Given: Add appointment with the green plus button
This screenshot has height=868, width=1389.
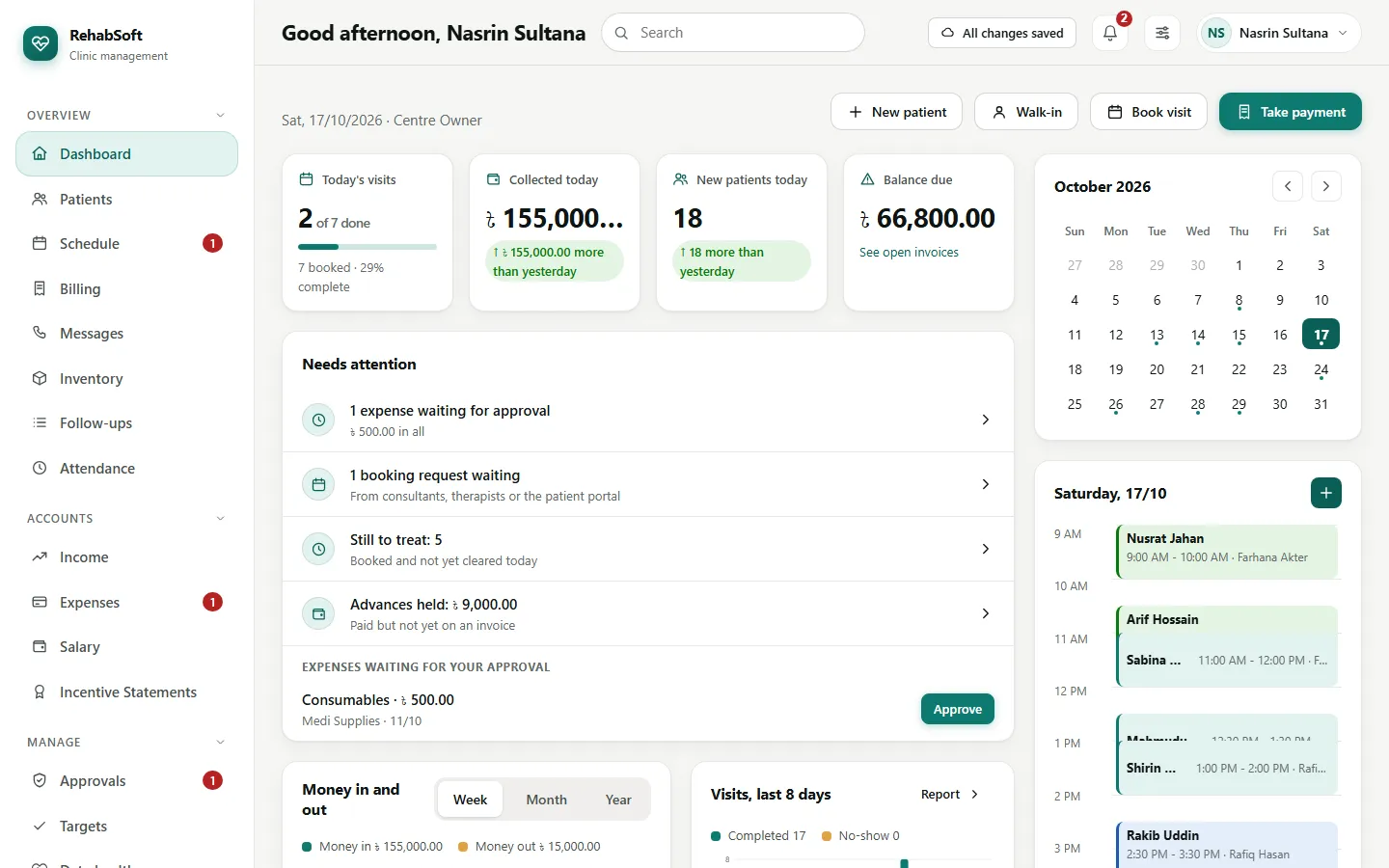Looking at the screenshot, I should 1326,493.
